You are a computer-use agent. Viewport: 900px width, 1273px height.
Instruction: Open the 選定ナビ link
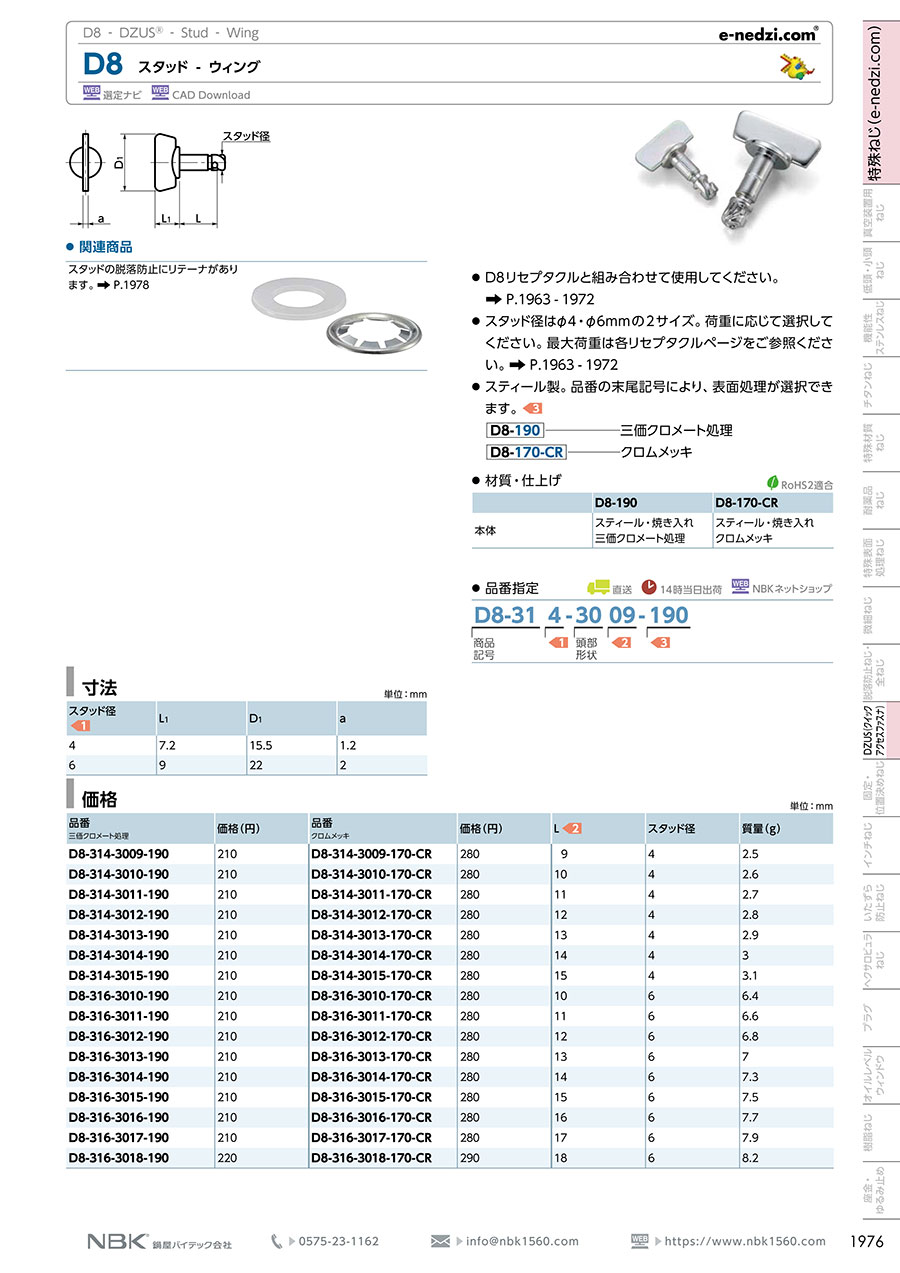[120, 95]
